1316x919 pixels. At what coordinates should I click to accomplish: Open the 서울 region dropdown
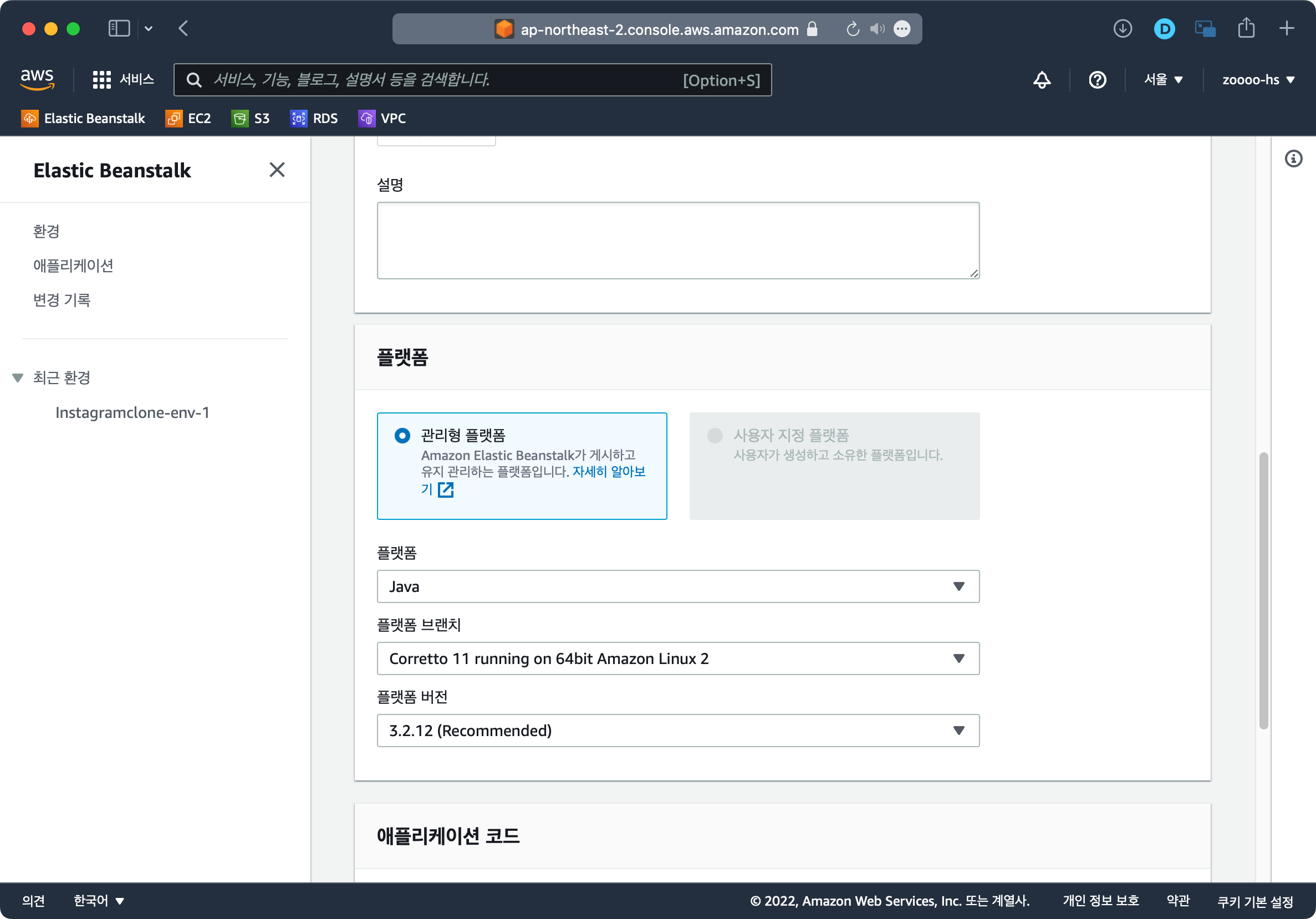1163,80
